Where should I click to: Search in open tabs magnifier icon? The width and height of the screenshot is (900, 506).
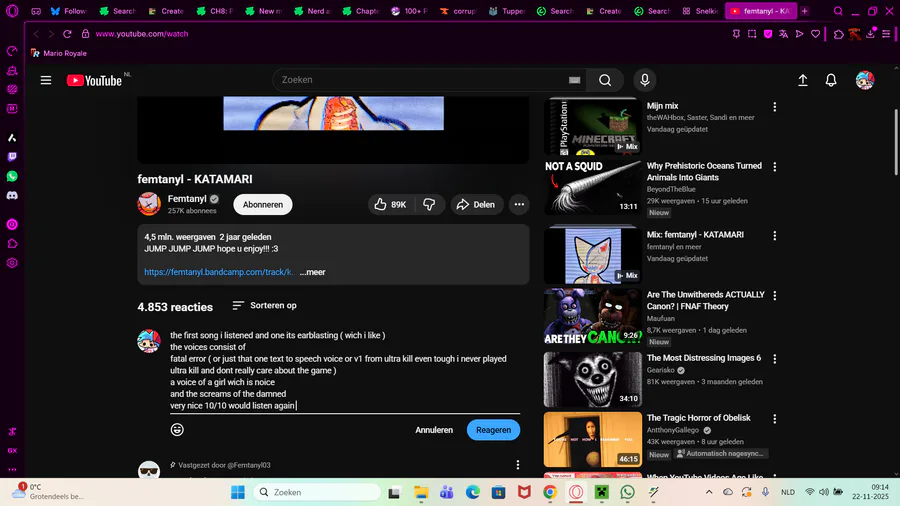(x=838, y=11)
